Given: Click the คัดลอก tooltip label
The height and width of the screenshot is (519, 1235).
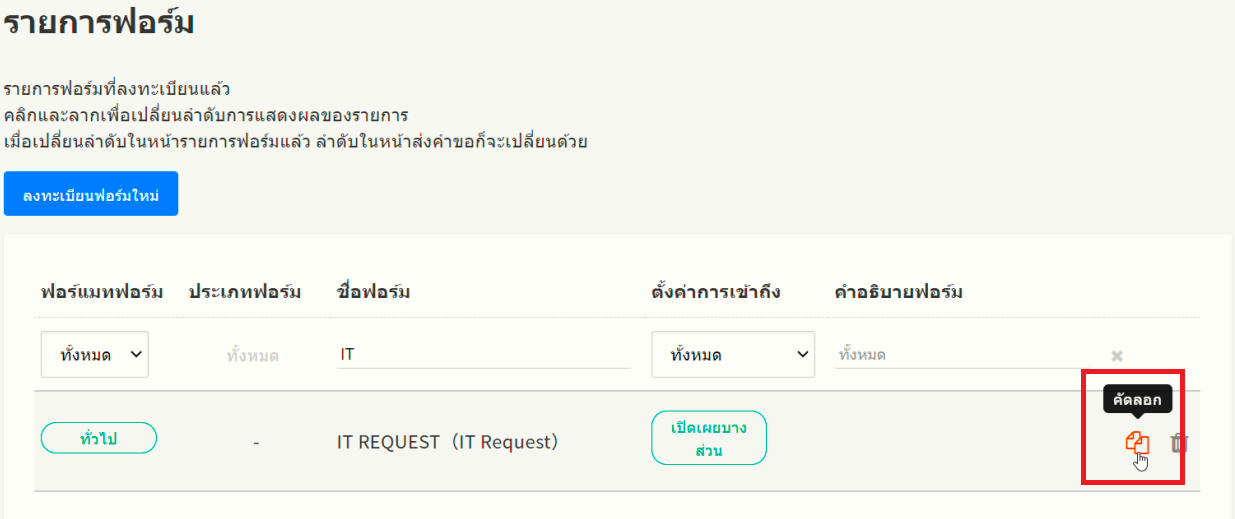Looking at the screenshot, I should point(1137,400).
